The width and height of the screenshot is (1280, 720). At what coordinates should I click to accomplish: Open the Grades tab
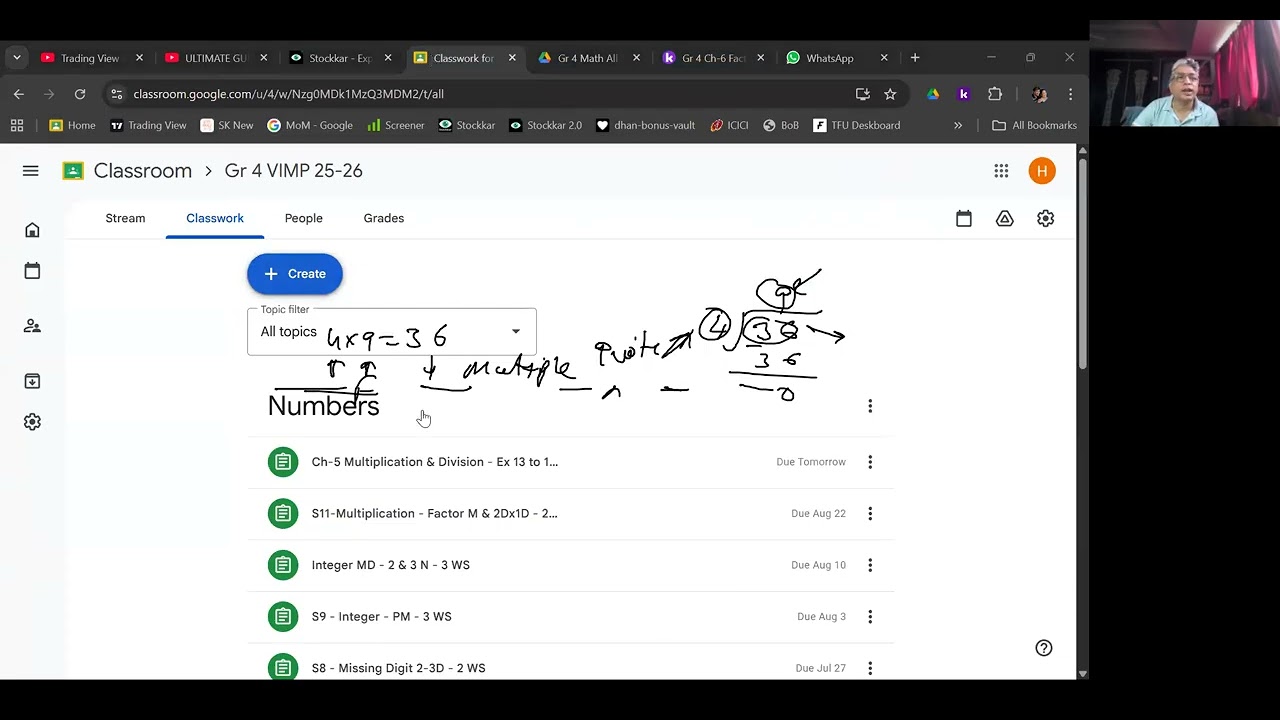[x=384, y=218]
